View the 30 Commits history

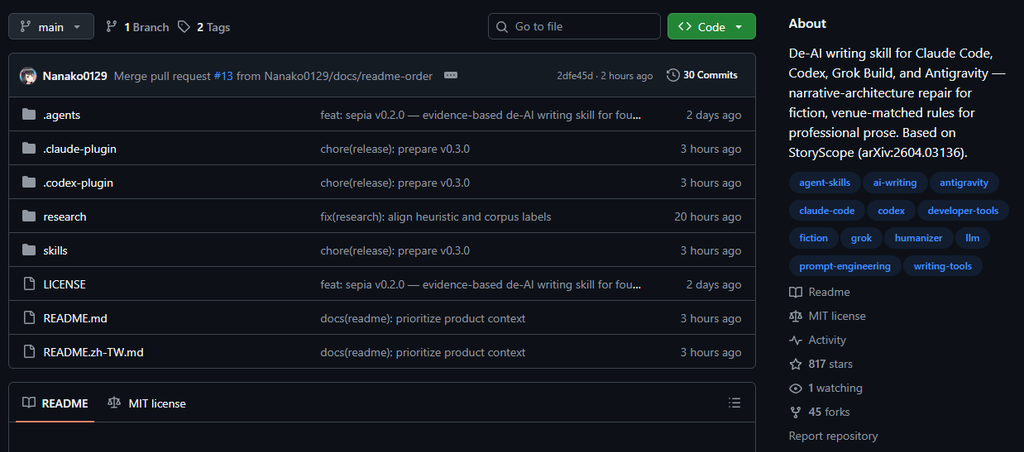coord(702,75)
